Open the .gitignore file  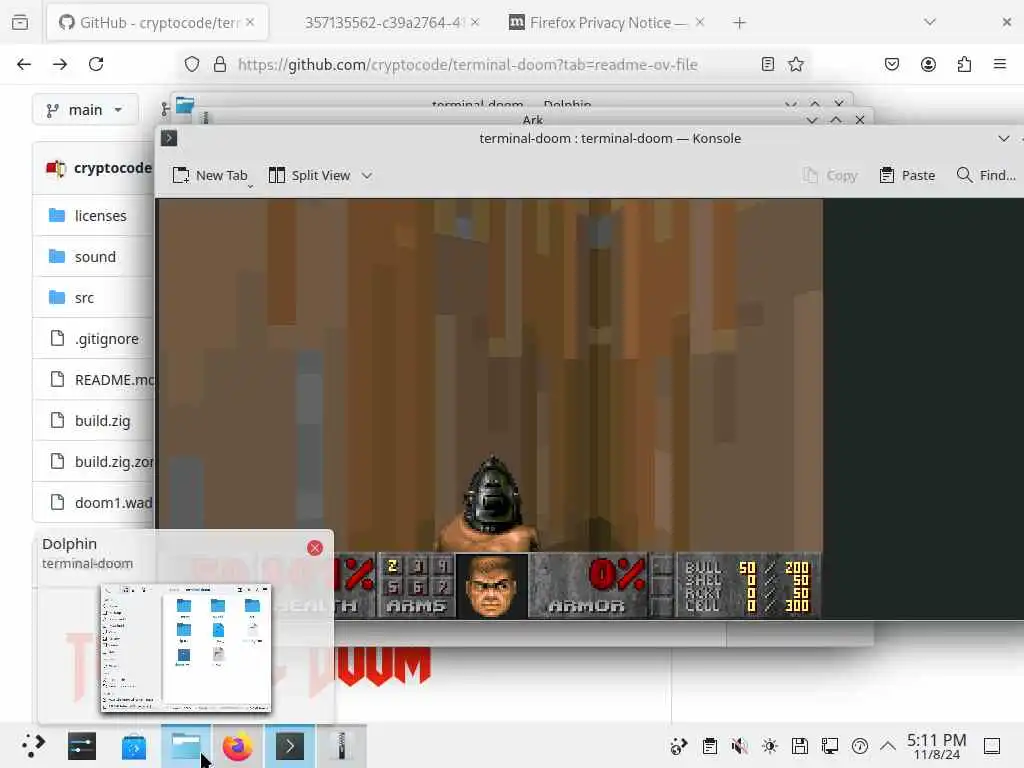tap(106, 339)
